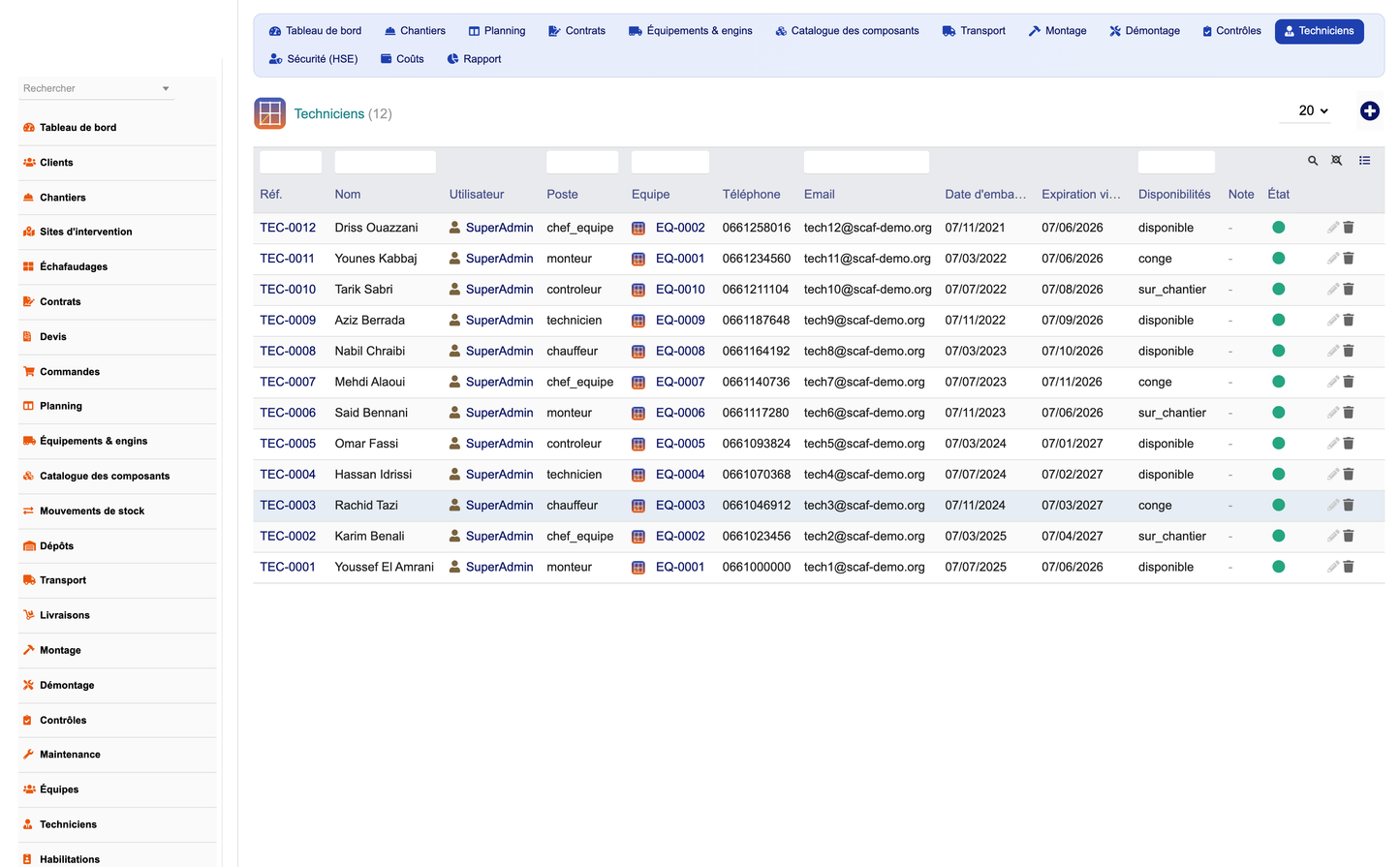Open team link EQ-0005

(x=680, y=444)
